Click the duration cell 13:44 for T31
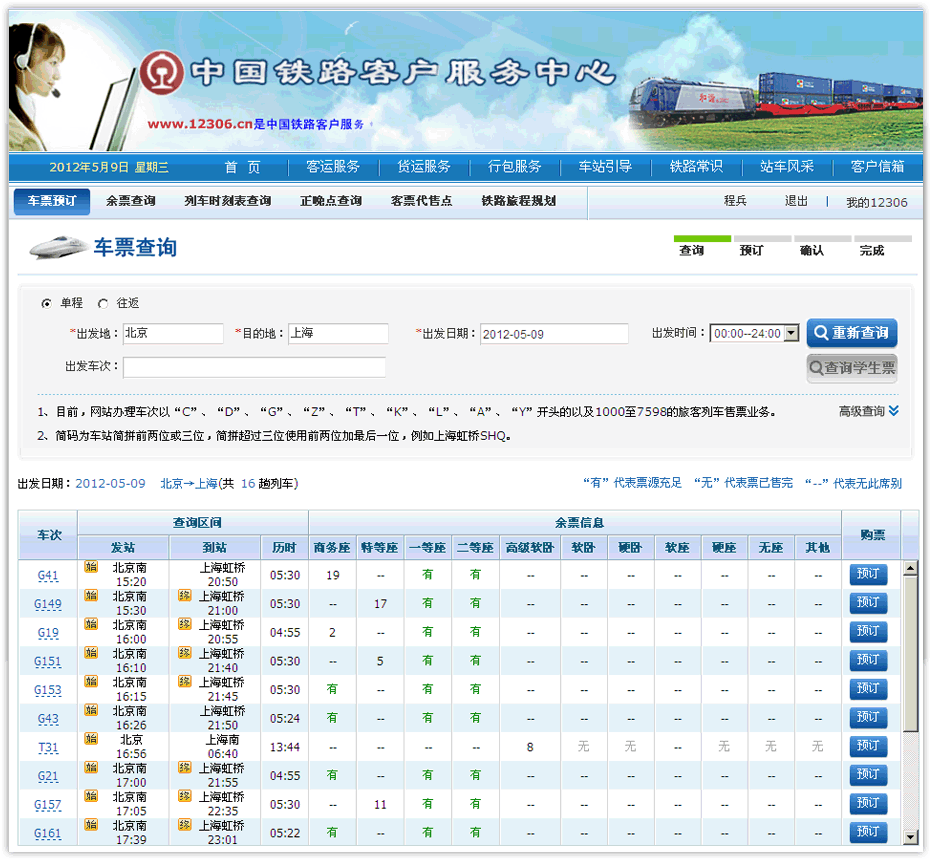The width and height of the screenshot is (930, 862). [285, 748]
